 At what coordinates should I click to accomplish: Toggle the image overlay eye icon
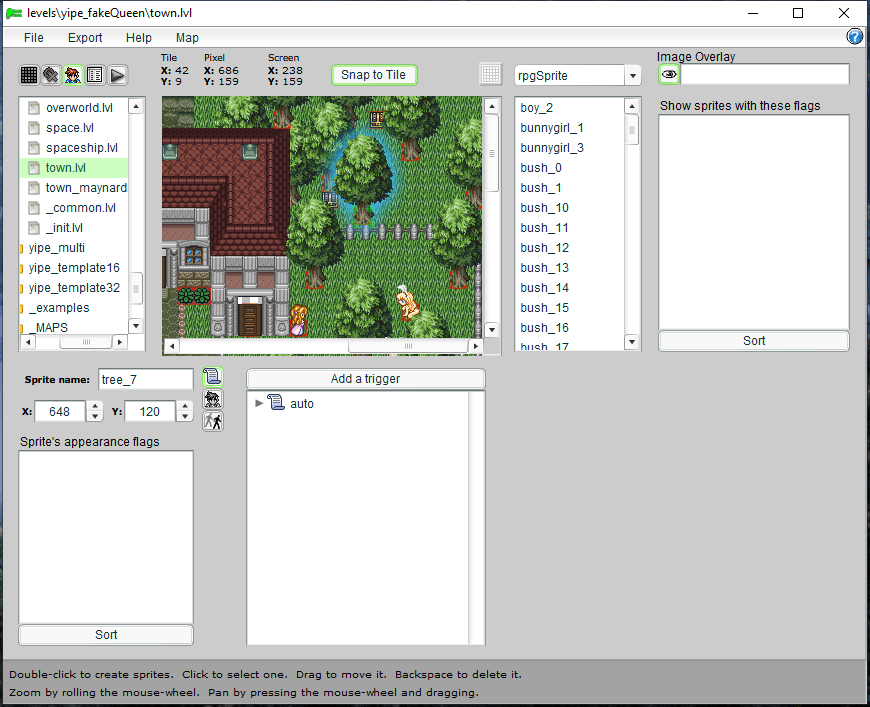[669, 75]
